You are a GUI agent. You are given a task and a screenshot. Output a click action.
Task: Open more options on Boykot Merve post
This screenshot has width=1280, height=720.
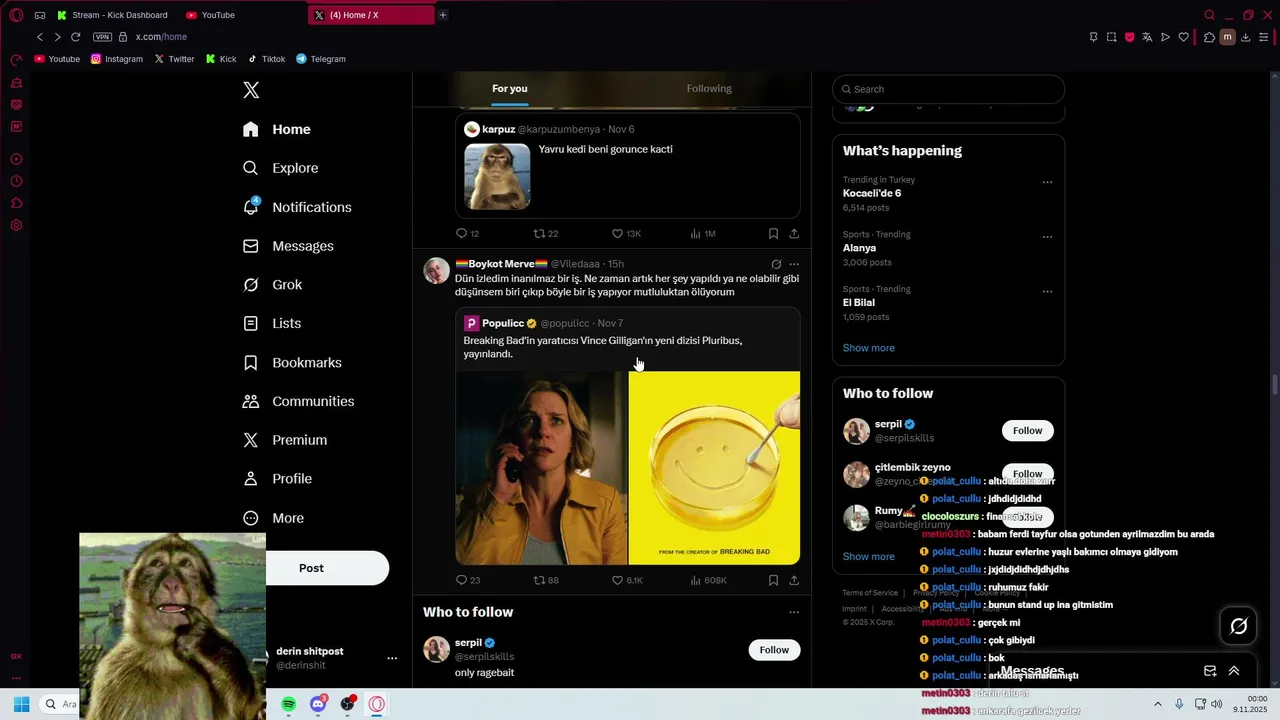[794, 265]
